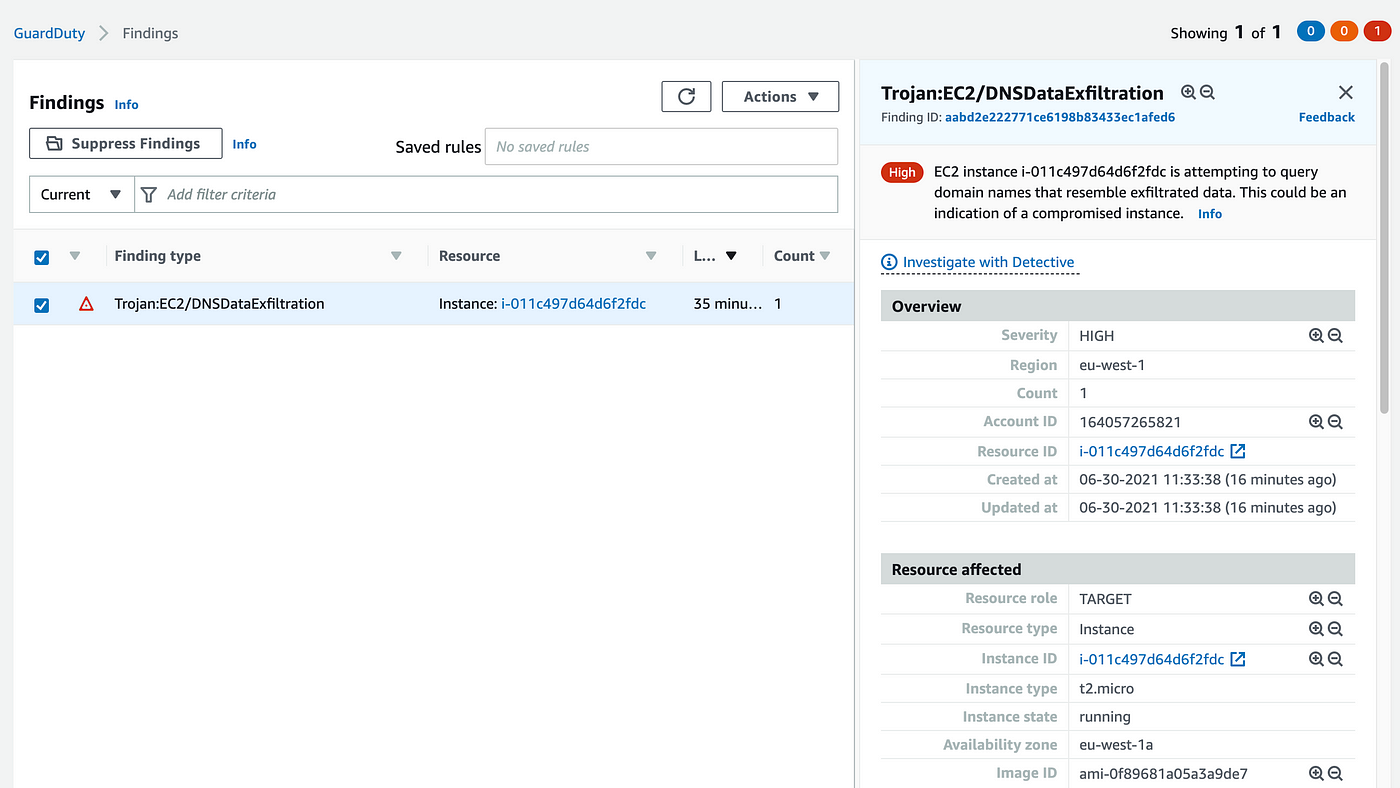Click Region value eu-west-1
The height and width of the screenshot is (788, 1400).
[x=1112, y=365]
